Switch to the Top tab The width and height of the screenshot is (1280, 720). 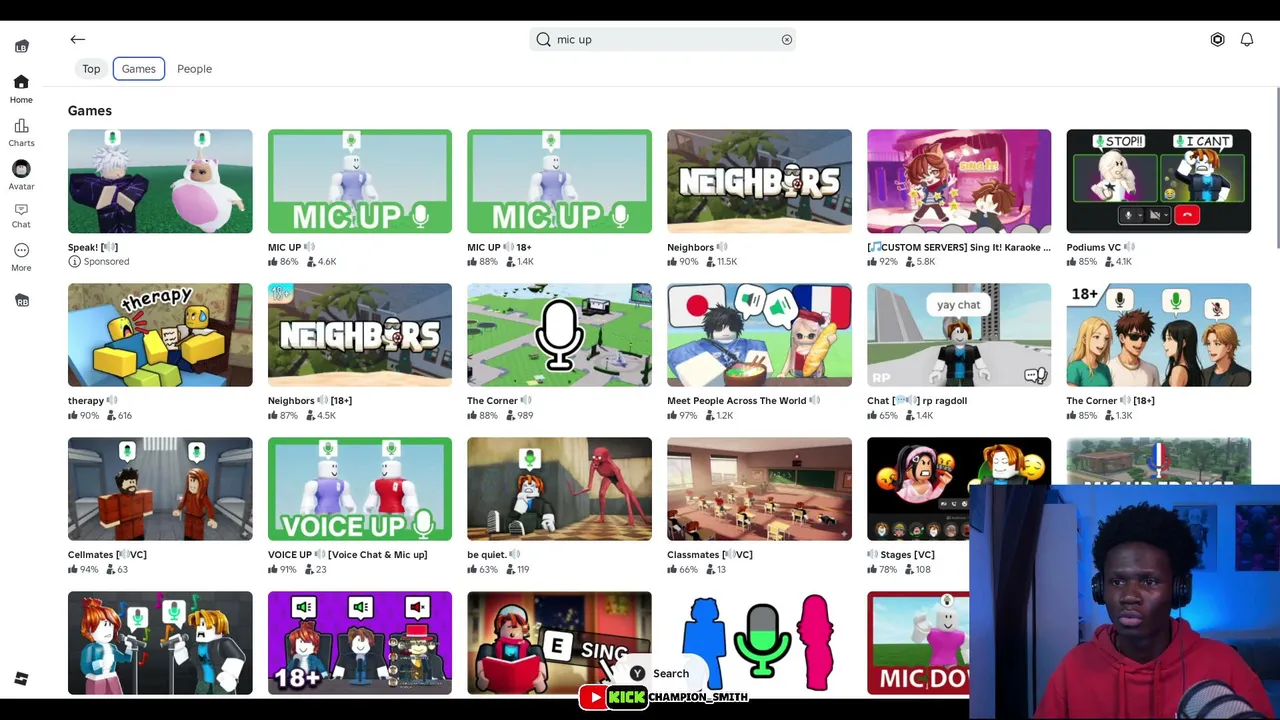pos(91,69)
